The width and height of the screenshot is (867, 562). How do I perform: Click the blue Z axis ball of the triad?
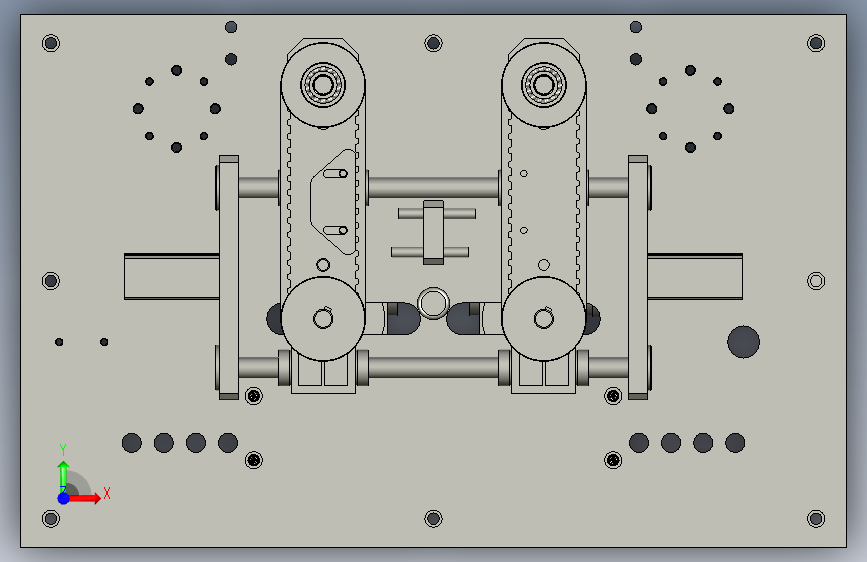pos(64,498)
